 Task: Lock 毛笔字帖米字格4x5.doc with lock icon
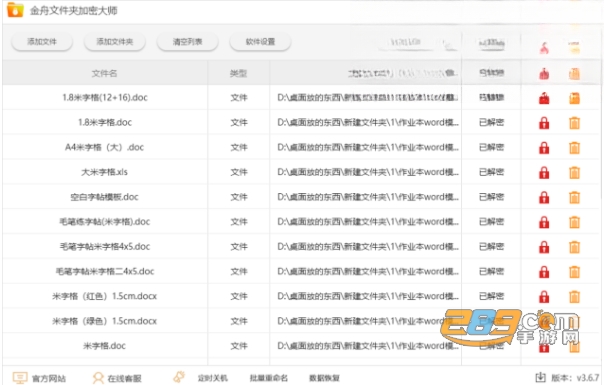pos(544,247)
